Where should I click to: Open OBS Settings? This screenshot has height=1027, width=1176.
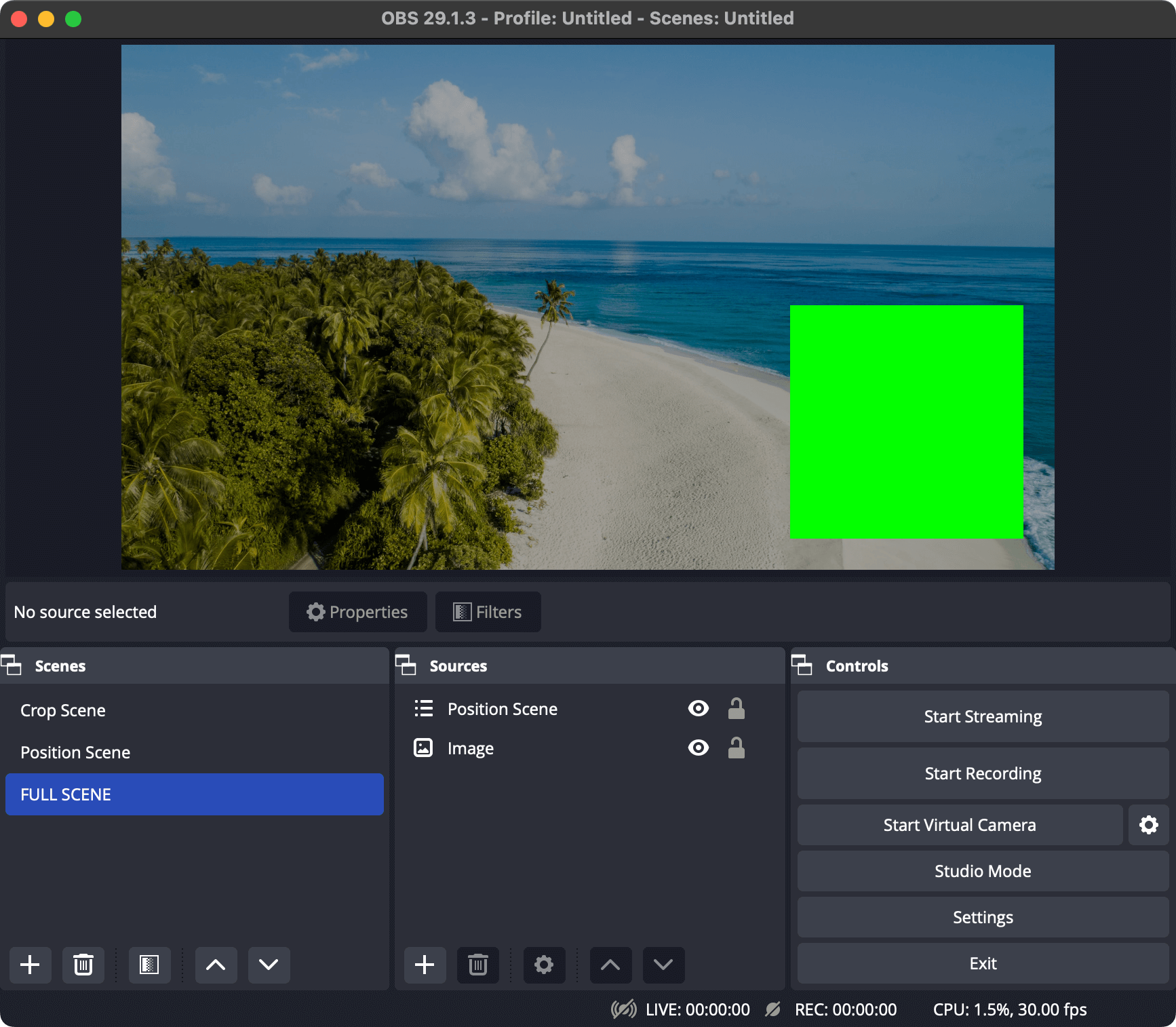(x=982, y=917)
